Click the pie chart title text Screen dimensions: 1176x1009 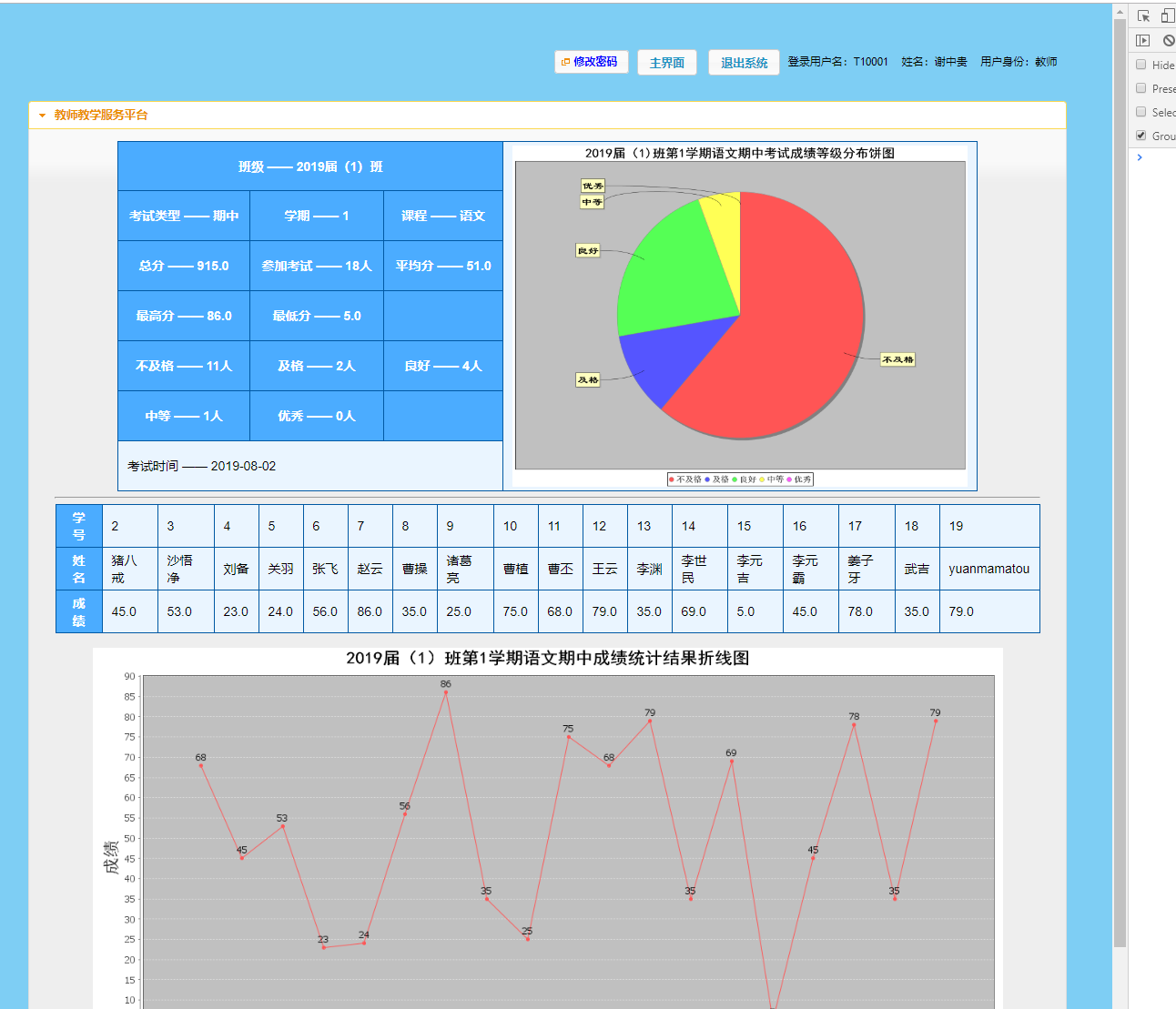(x=740, y=153)
